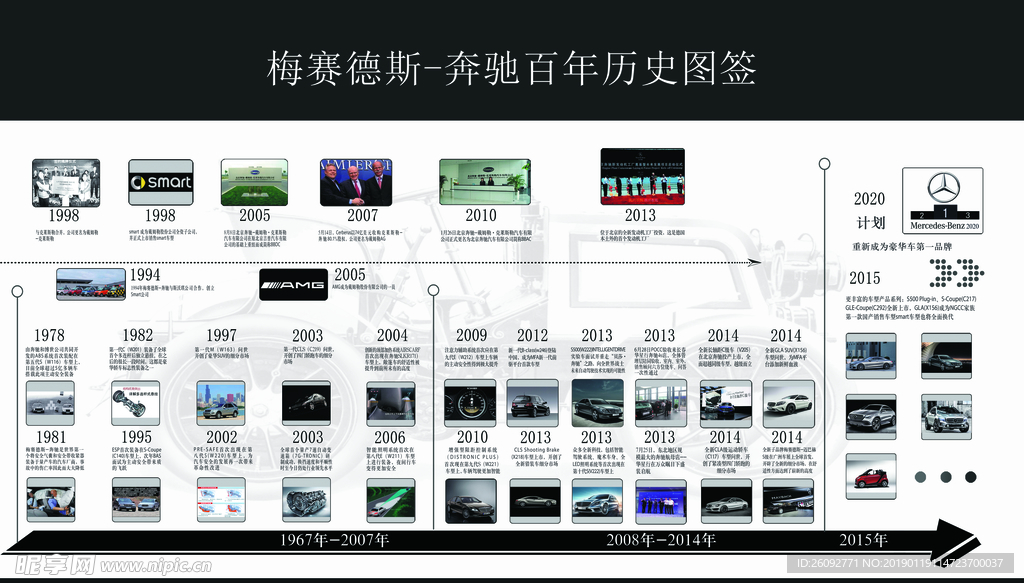This screenshot has height=583, width=1024.
Task: Open the 1994 photo of parked smart cars
Action: pyautogui.click(x=91, y=284)
